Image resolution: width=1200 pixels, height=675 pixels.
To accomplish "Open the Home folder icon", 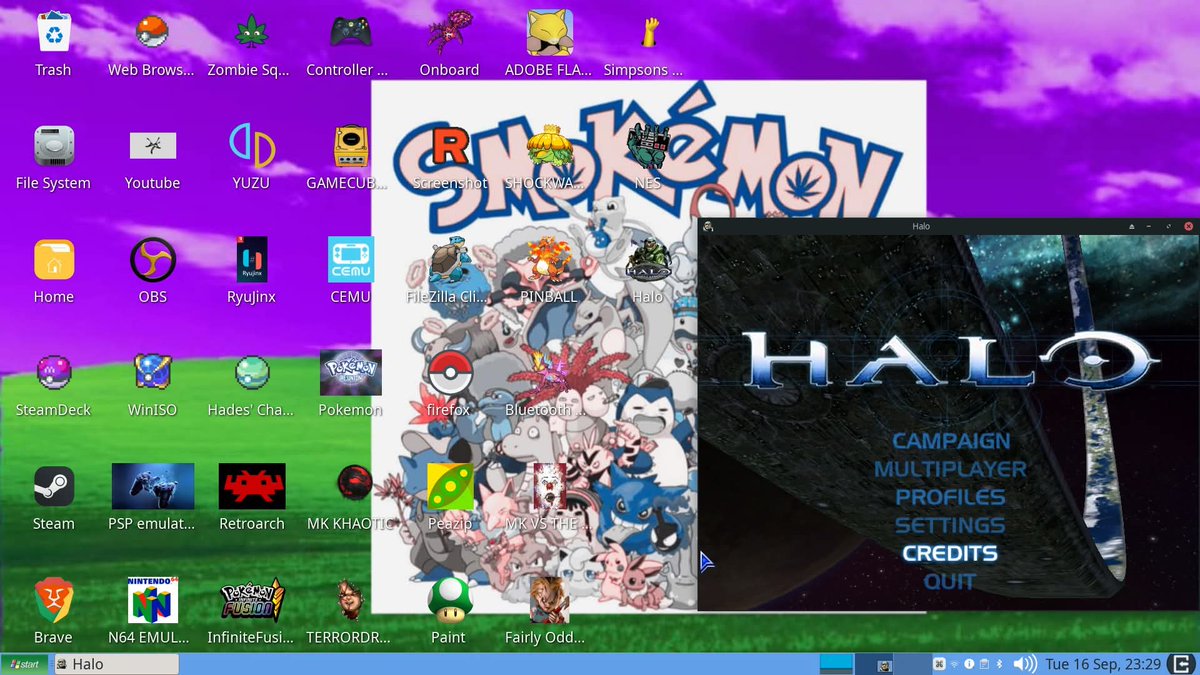I will 53,260.
